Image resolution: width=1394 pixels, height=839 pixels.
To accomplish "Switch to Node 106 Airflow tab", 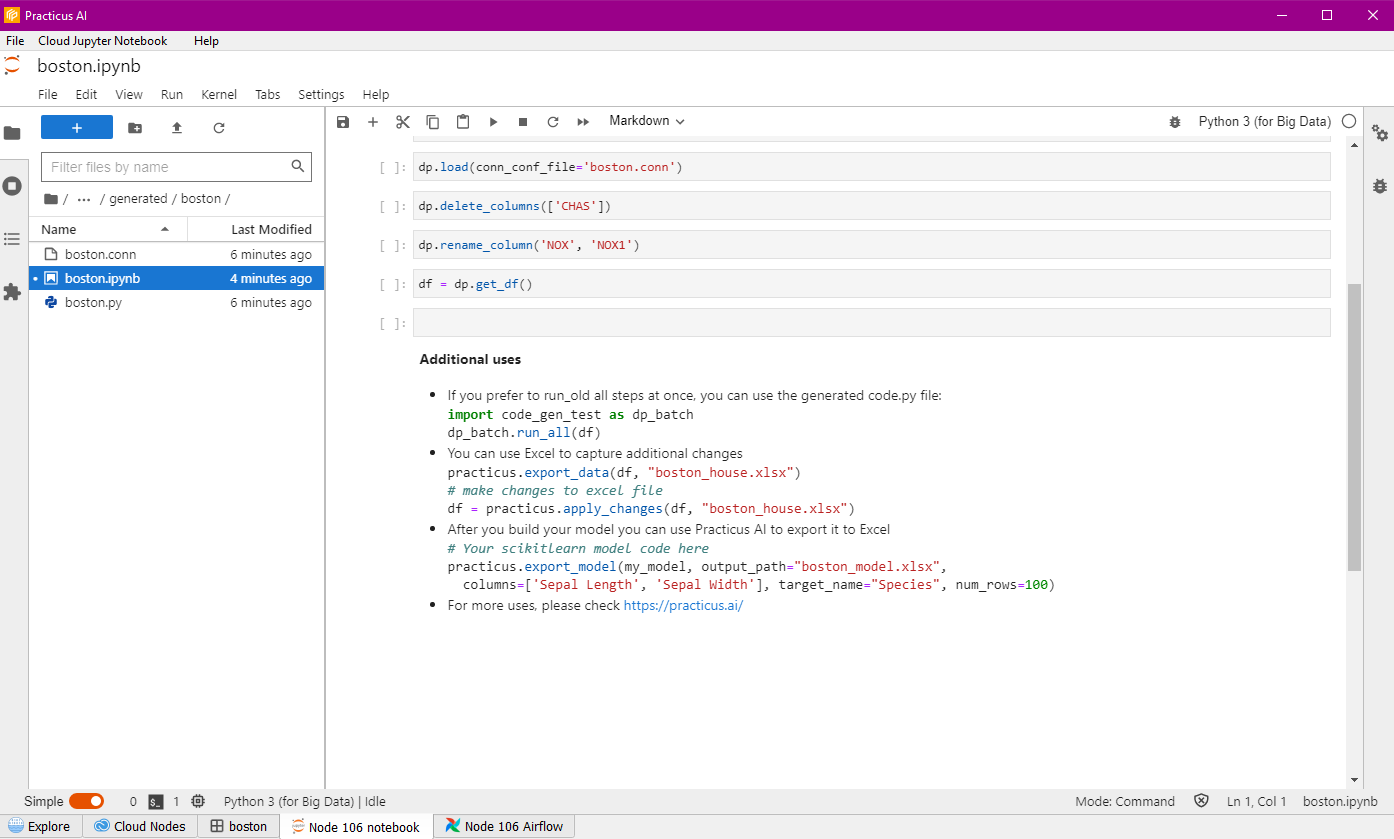I will (504, 826).
